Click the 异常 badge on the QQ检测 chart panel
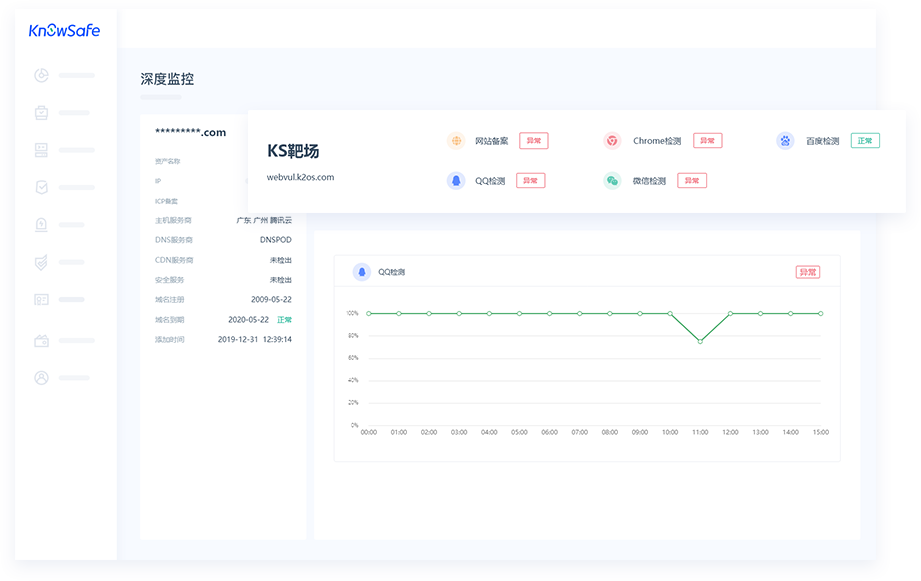 pos(807,271)
